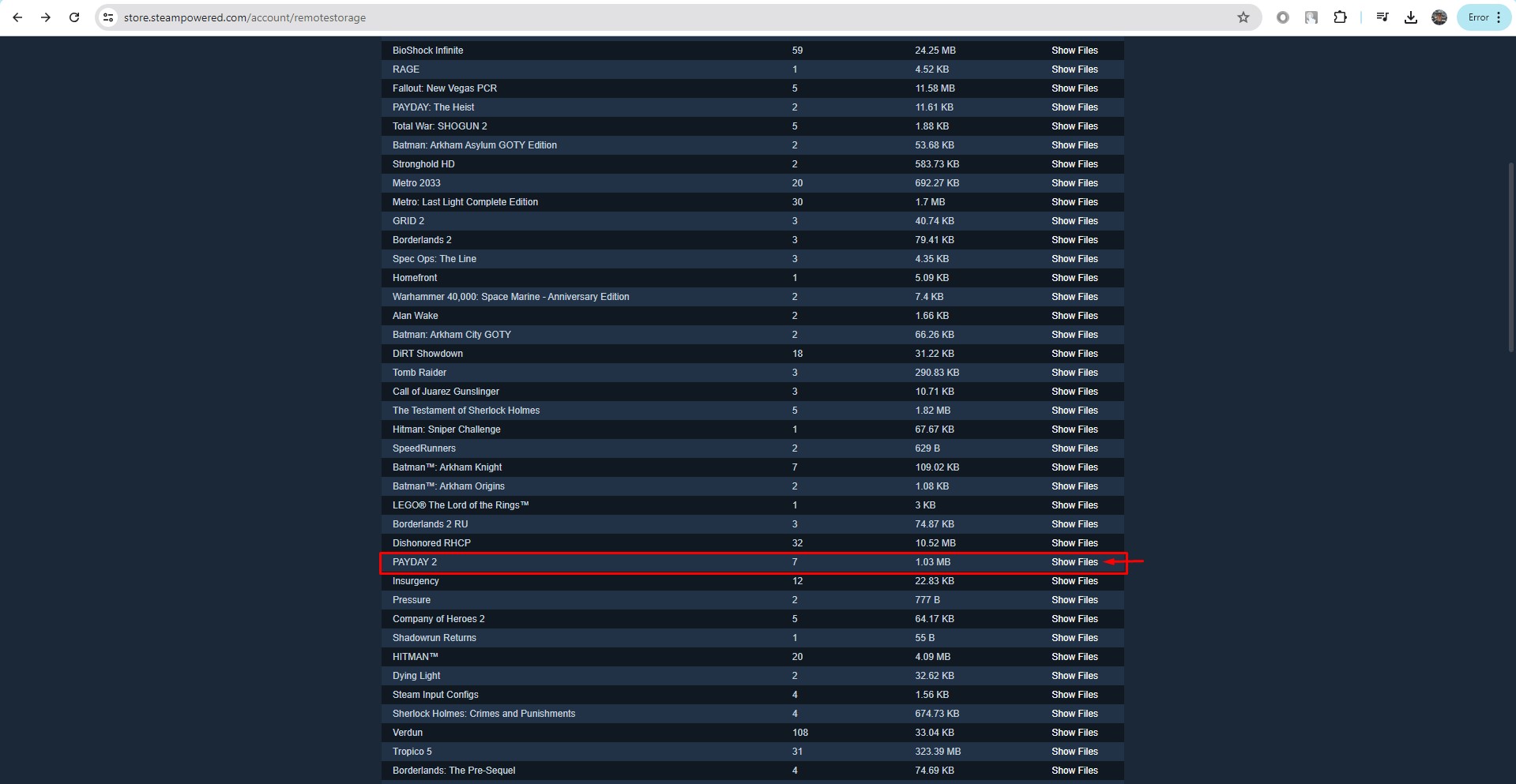Show Files for Steam Input Configs
The height and width of the screenshot is (784, 1516).
point(1074,695)
